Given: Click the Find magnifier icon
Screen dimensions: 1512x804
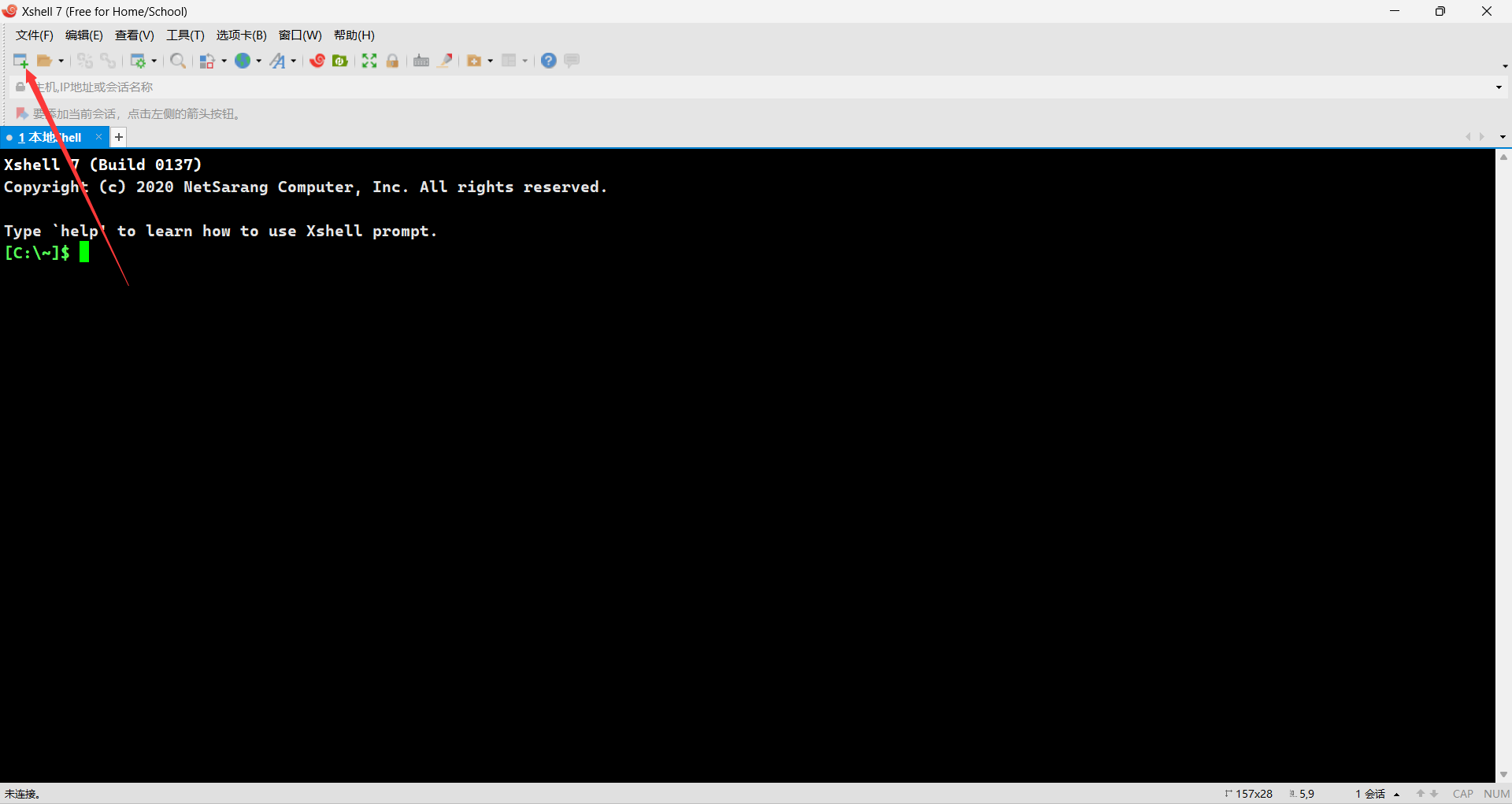Looking at the screenshot, I should (179, 61).
